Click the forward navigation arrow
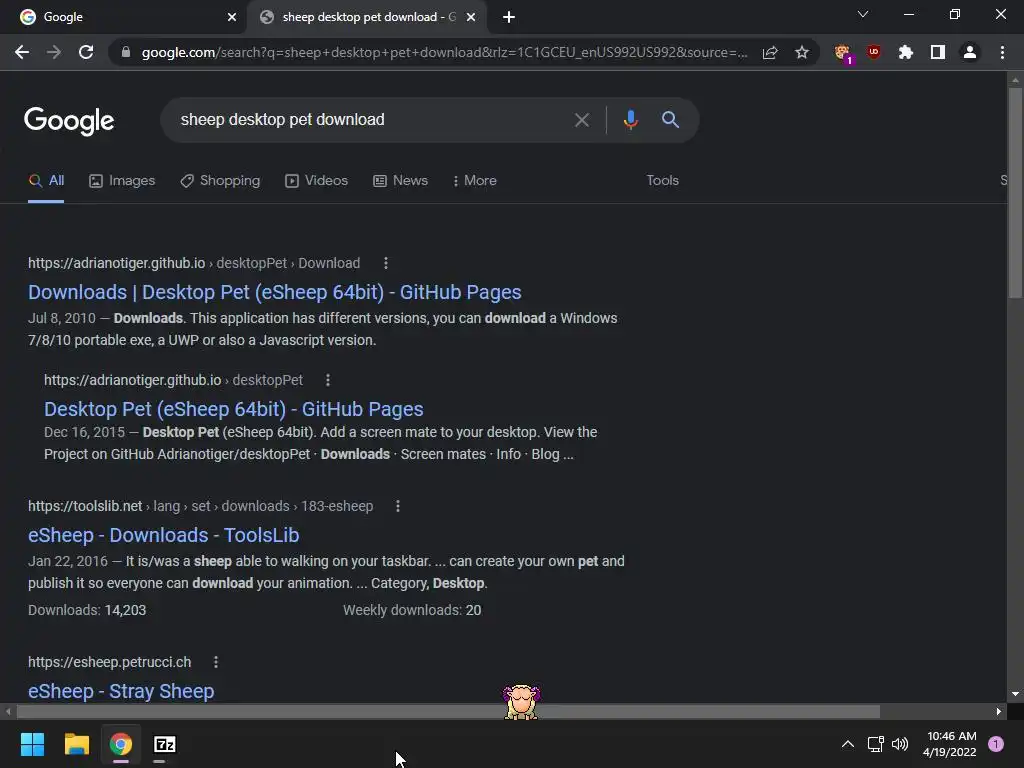This screenshot has width=1024, height=768. click(54, 52)
